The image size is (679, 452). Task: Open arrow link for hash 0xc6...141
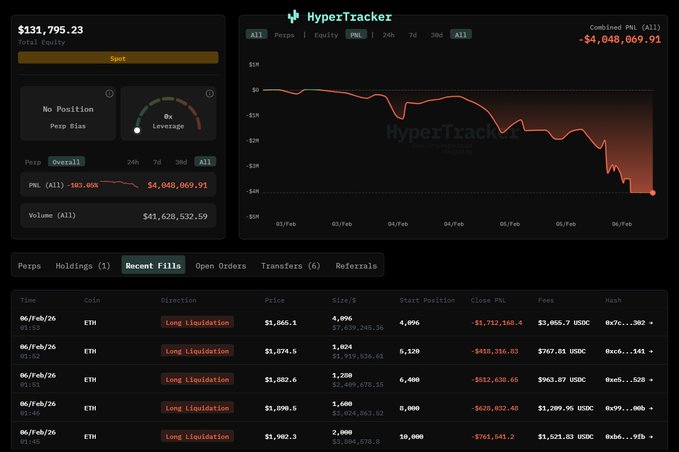click(x=651, y=351)
